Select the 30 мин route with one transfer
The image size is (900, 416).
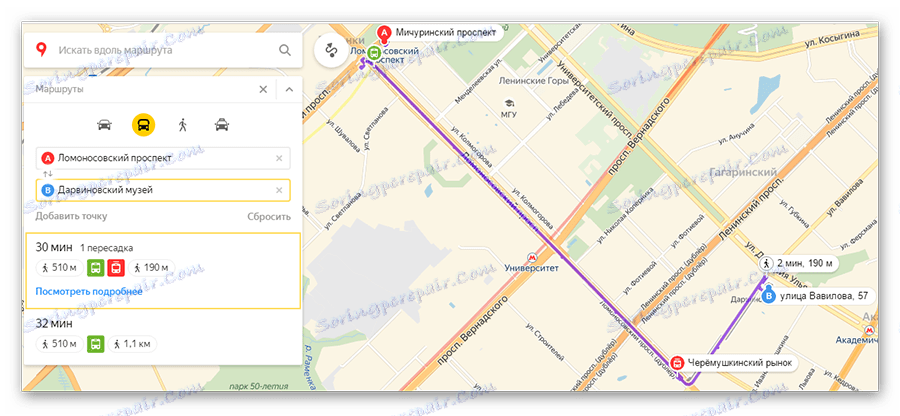tap(163, 270)
